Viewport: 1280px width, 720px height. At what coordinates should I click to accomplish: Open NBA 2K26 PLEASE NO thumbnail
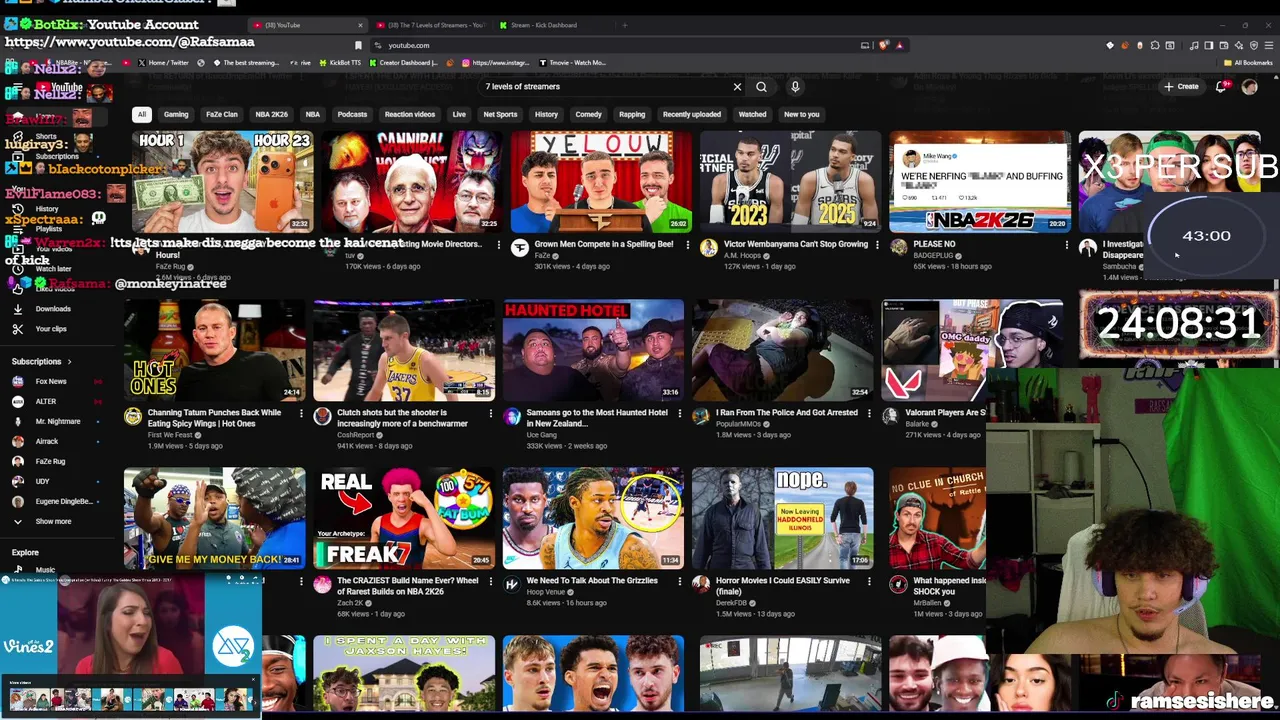(x=980, y=181)
